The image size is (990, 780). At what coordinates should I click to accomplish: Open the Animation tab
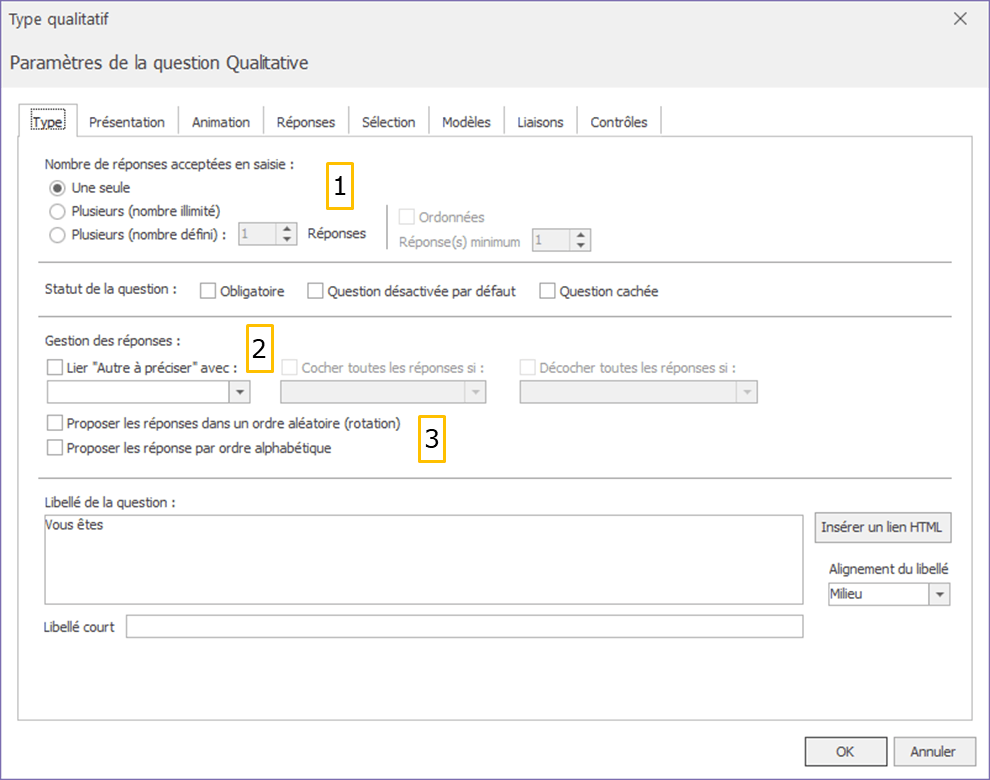pos(221,122)
